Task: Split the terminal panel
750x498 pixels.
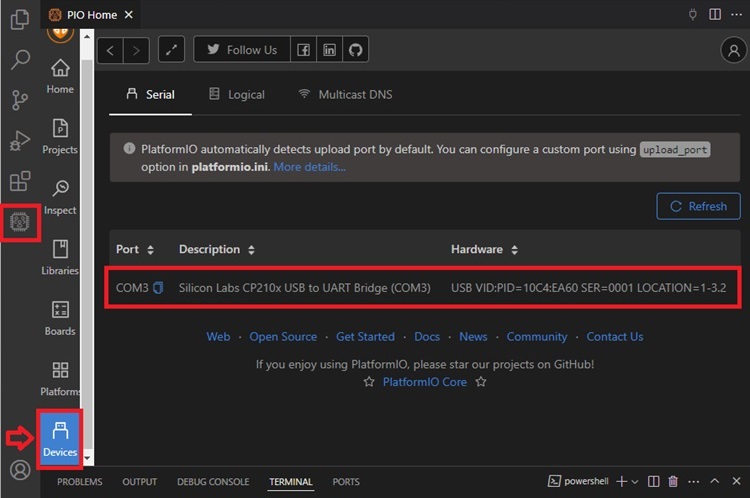Action: click(x=653, y=481)
